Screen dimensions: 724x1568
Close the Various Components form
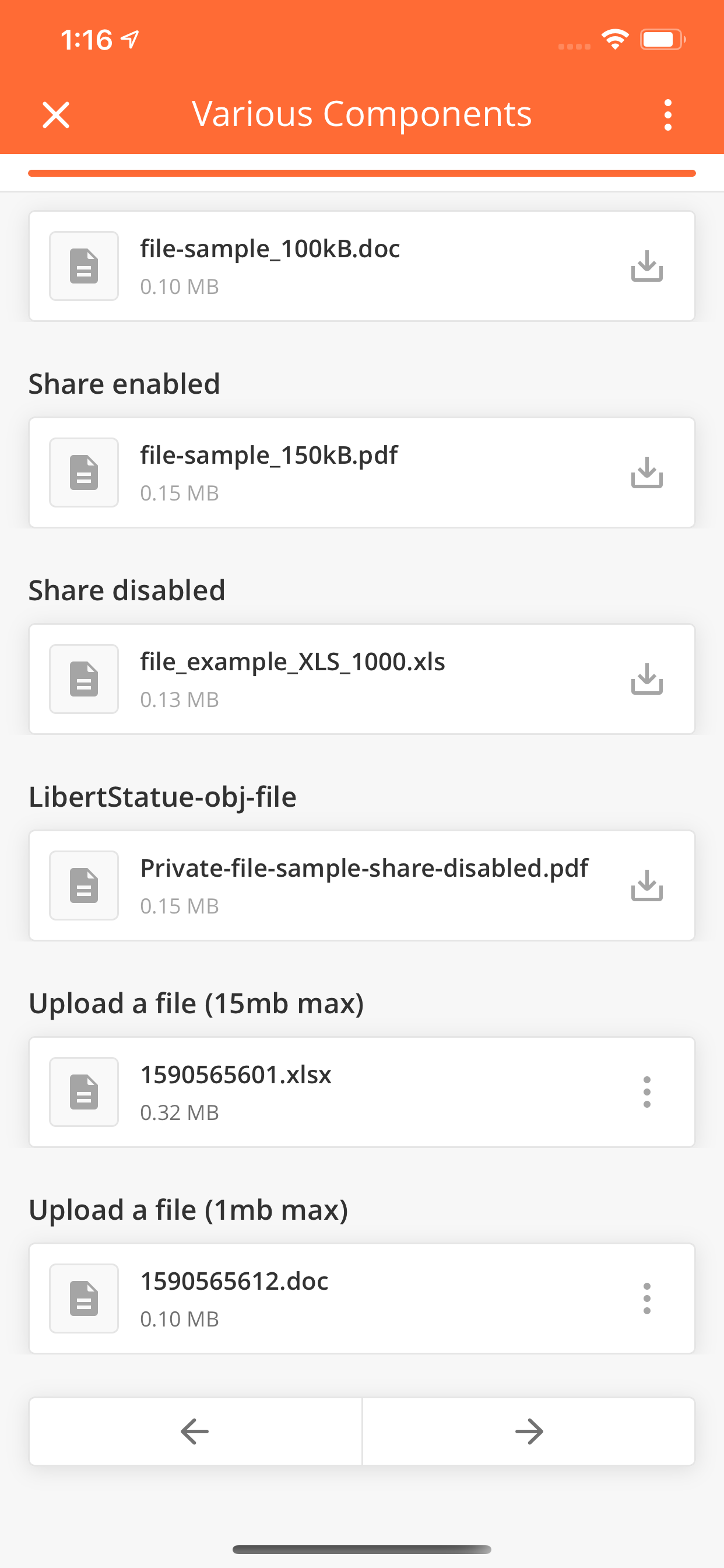[x=56, y=114]
